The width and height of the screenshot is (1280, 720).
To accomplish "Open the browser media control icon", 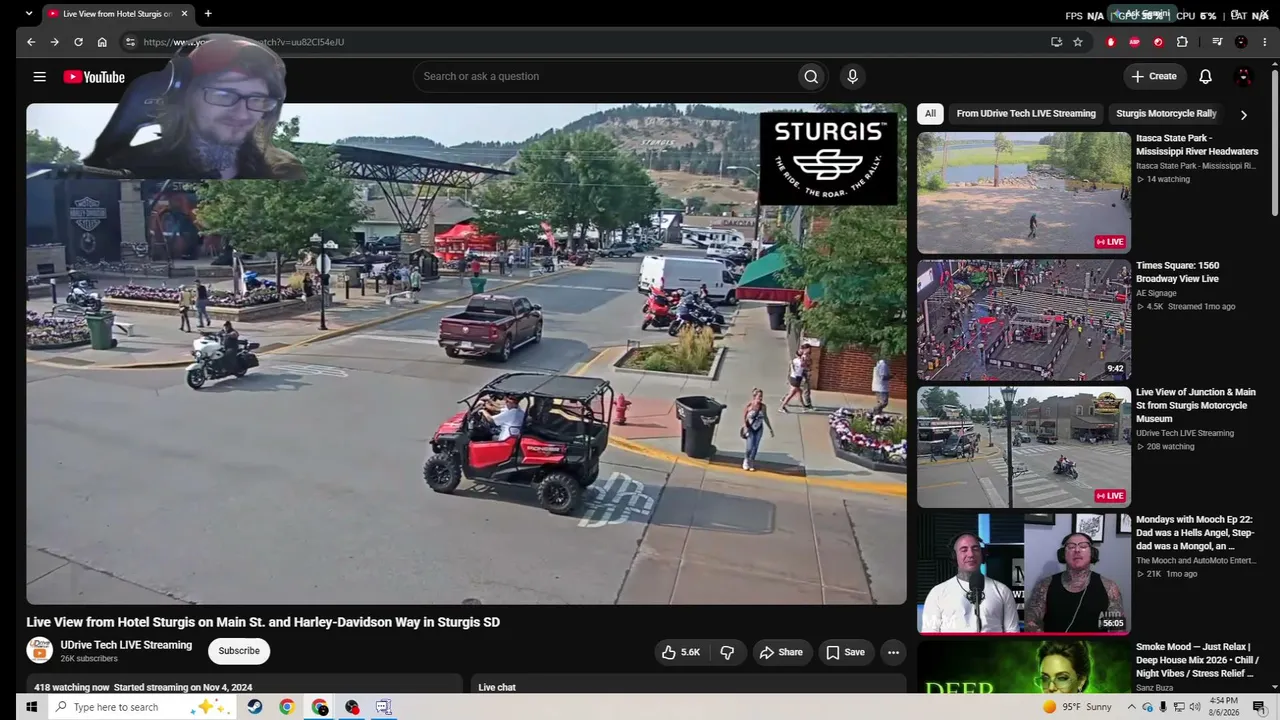I will point(1217,42).
